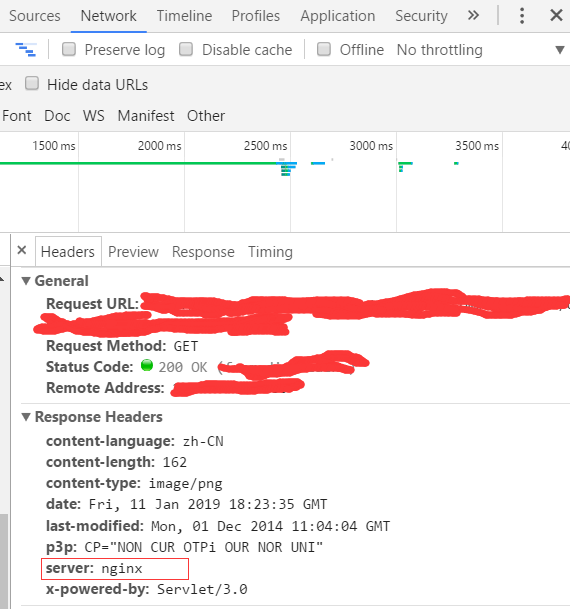This screenshot has width=570, height=609.
Task: Open the Profiles tab
Action: (x=255, y=16)
